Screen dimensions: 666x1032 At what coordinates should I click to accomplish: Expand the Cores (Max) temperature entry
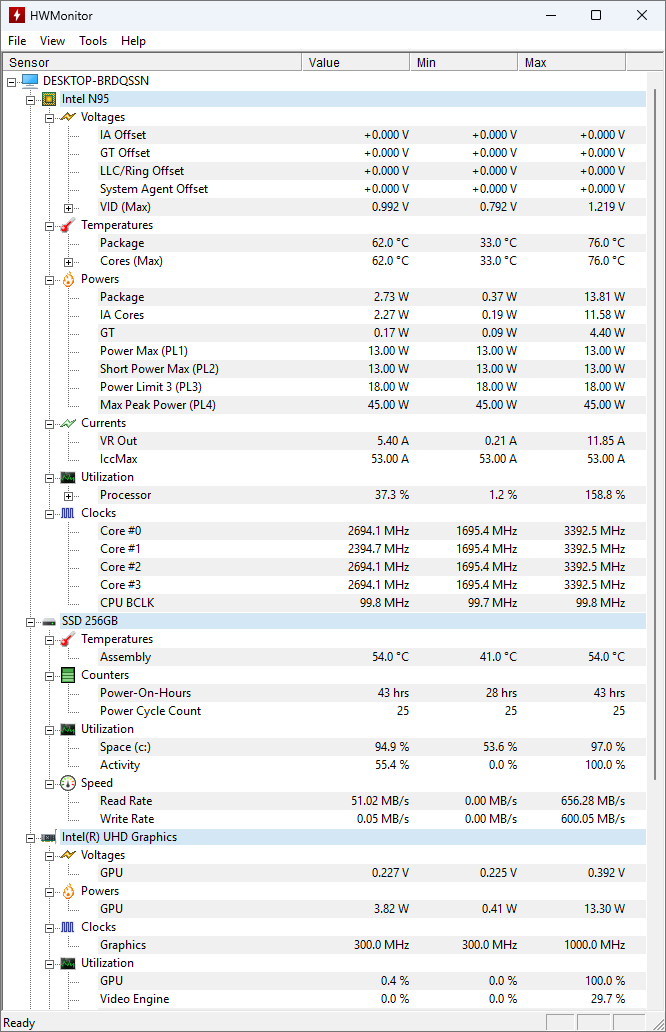coord(69,261)
